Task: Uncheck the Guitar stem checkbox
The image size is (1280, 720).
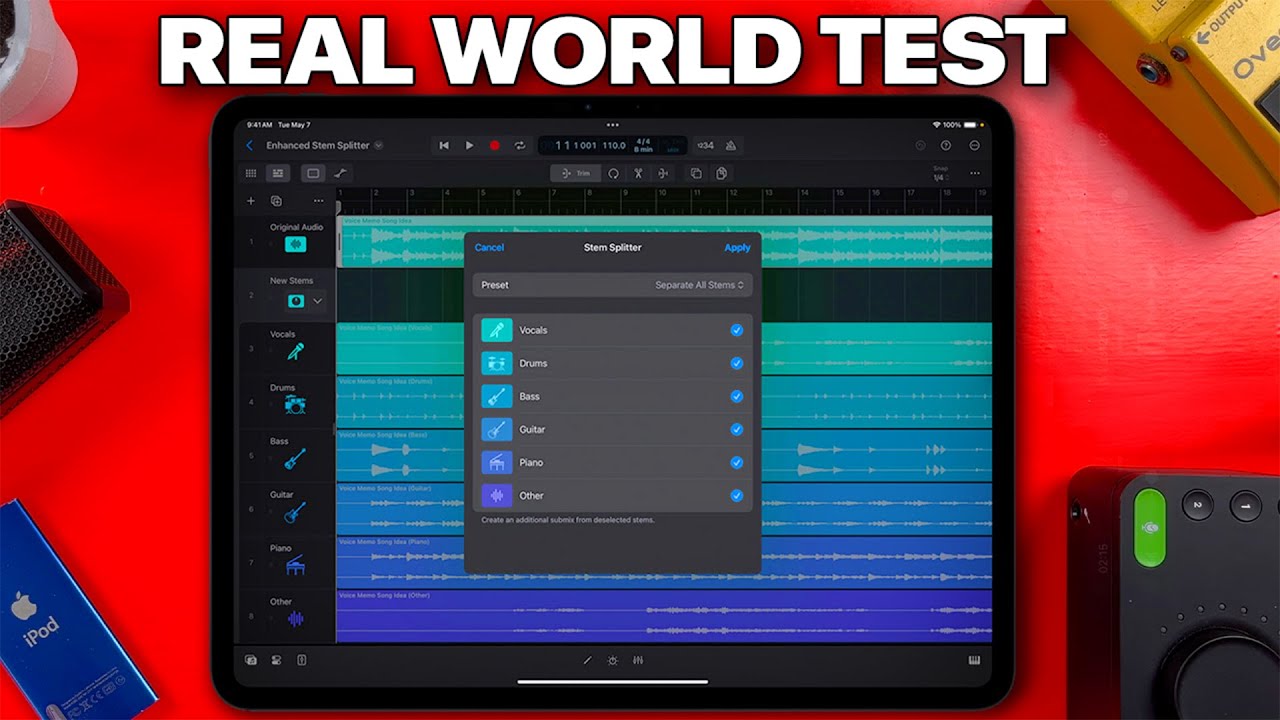Action: pyautogui.click(x=737, y=429)
